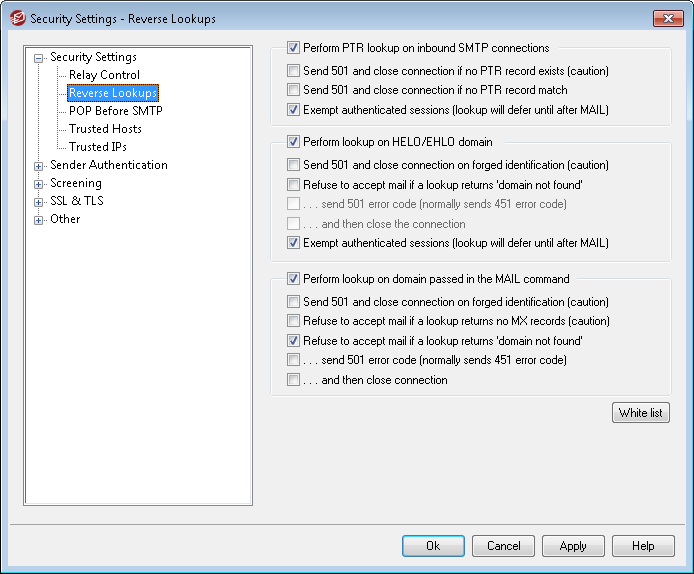694x574 pixels.
Task: Enable refuse mail if no MX records
Action: 293,321
